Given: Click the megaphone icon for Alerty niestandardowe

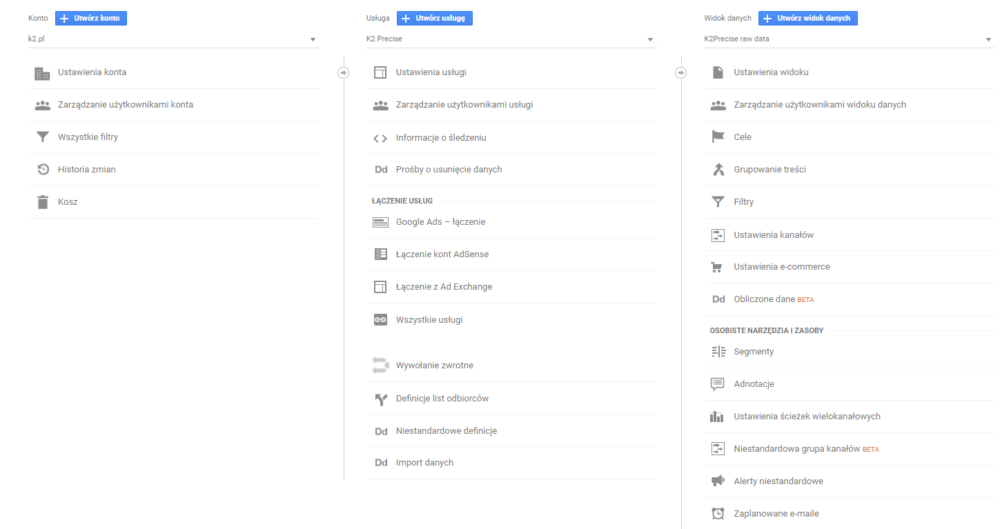Looking at the screenshot, I should pos(717,481).
